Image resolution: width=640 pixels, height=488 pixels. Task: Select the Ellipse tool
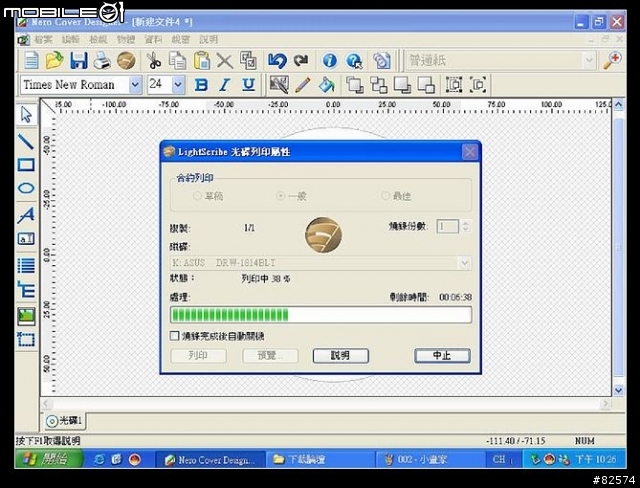point(26,188)
